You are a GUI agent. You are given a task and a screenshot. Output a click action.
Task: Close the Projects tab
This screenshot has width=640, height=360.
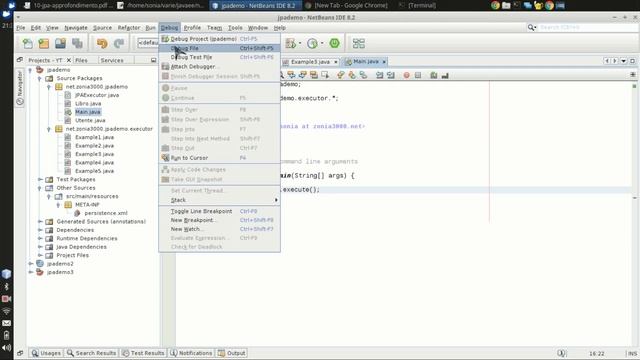69,60
